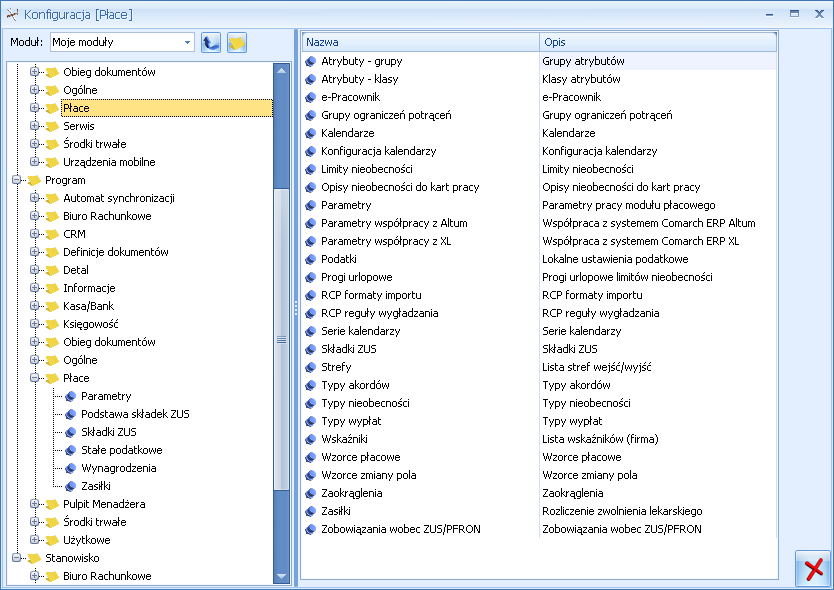Open the Definicje dokumentów folder

(115, 252)
